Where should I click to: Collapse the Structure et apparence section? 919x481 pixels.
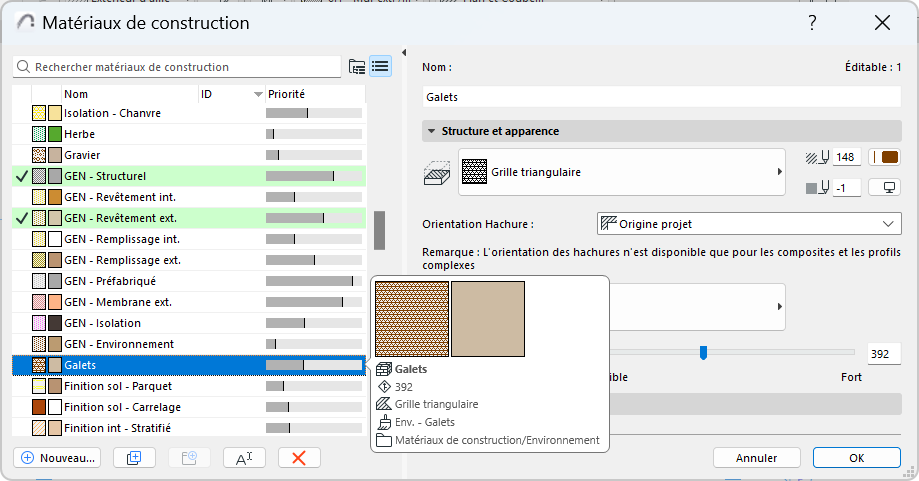click(x=432, y=131)
